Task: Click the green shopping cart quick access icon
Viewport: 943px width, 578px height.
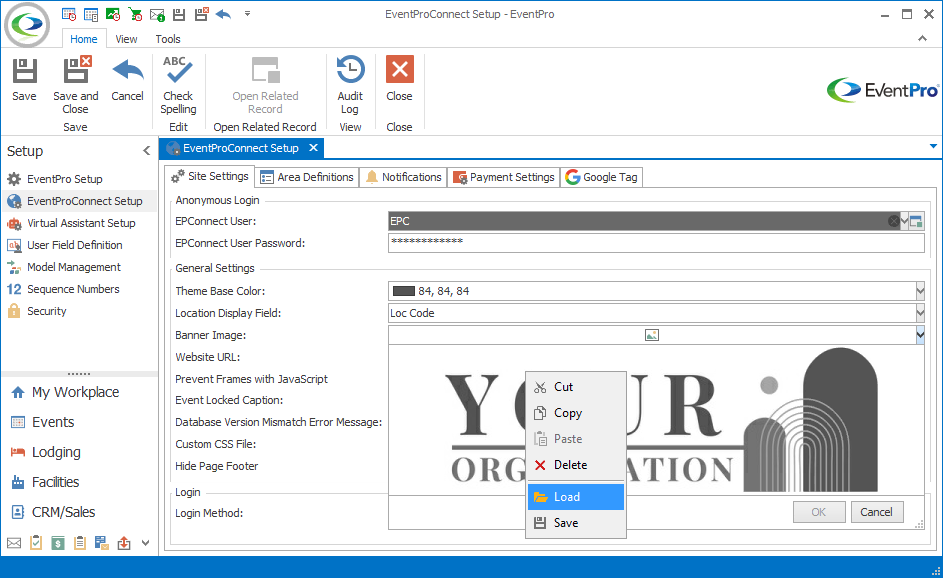Action: [135, 14]
